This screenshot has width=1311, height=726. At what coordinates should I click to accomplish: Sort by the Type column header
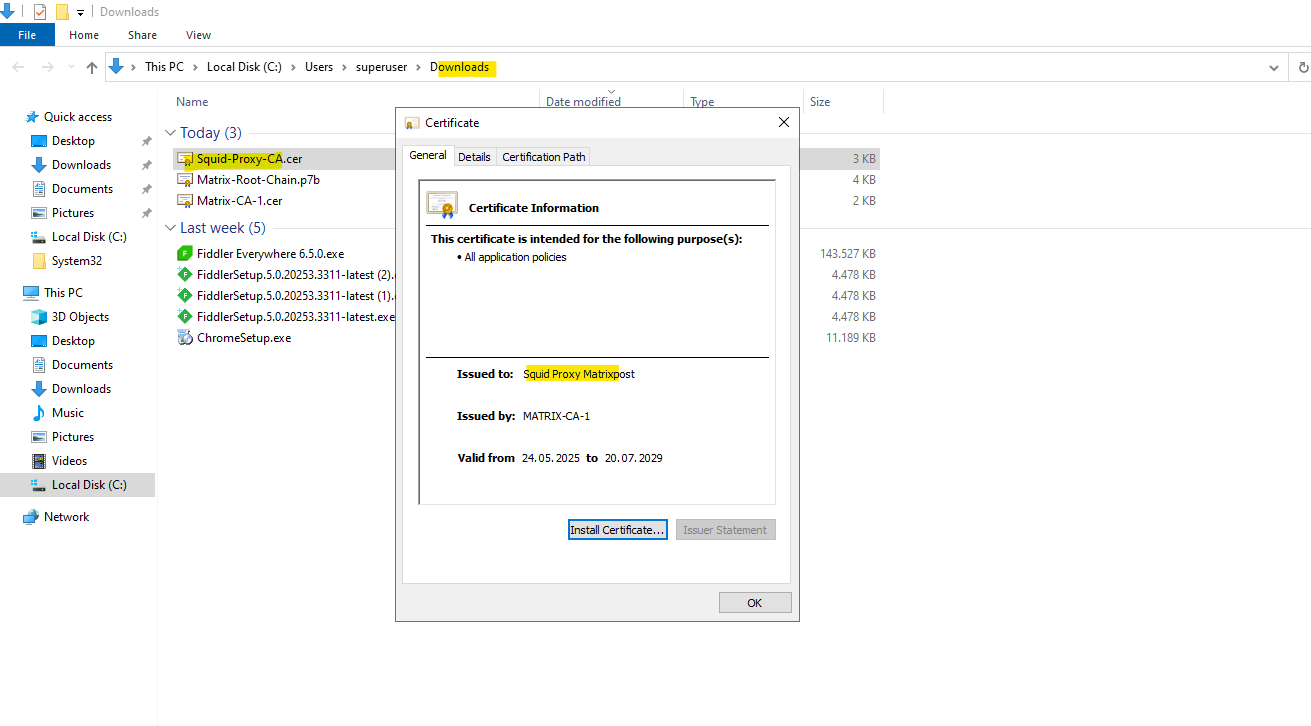[x=702, y=102]
